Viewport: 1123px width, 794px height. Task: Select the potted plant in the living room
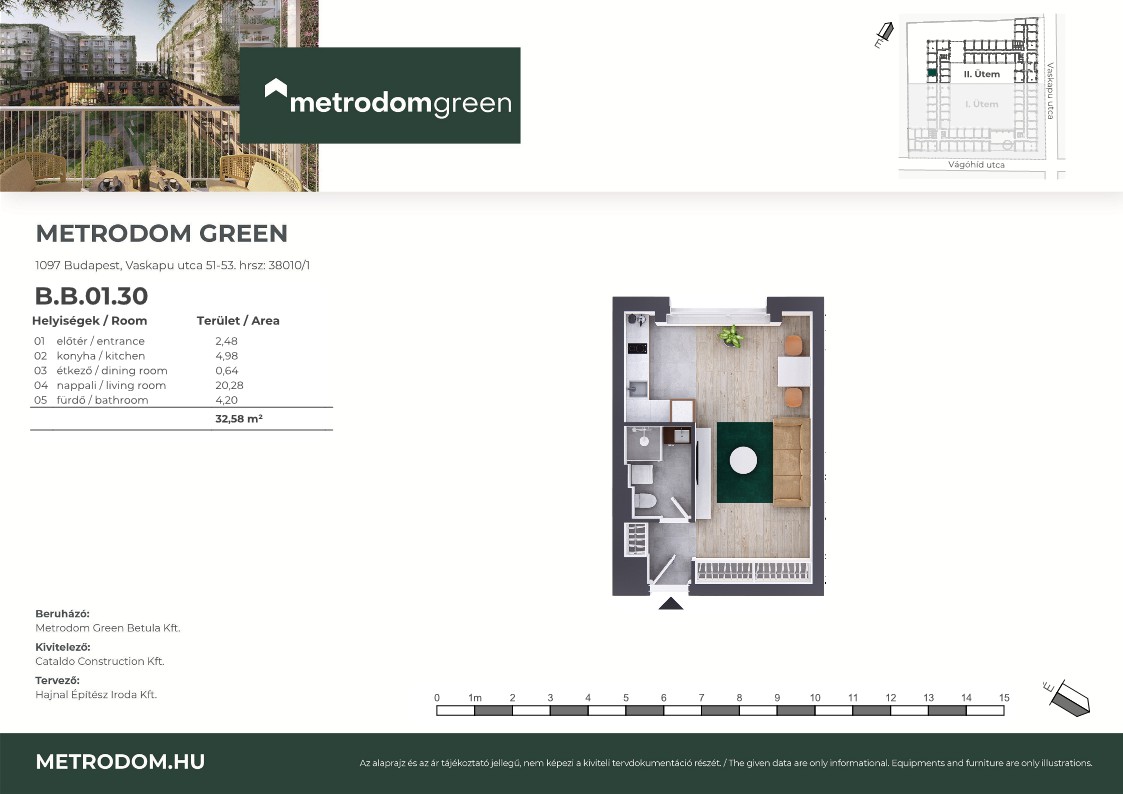(x=731, y=336)
